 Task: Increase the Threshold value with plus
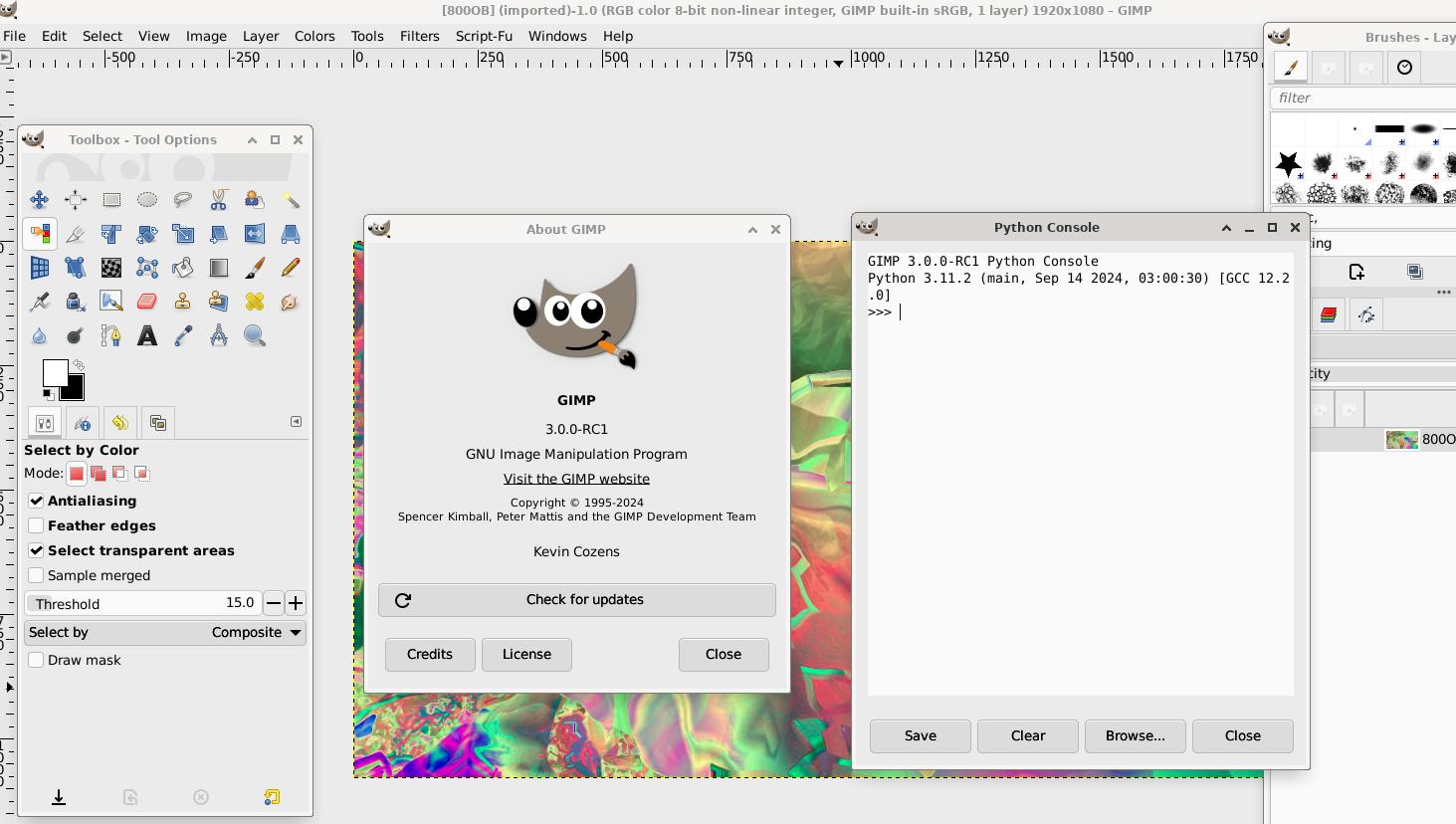[x=296, y=603]
